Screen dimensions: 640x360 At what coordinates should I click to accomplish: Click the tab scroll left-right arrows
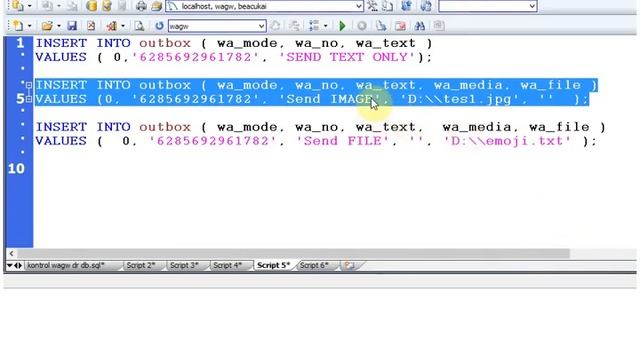(18, 266)
